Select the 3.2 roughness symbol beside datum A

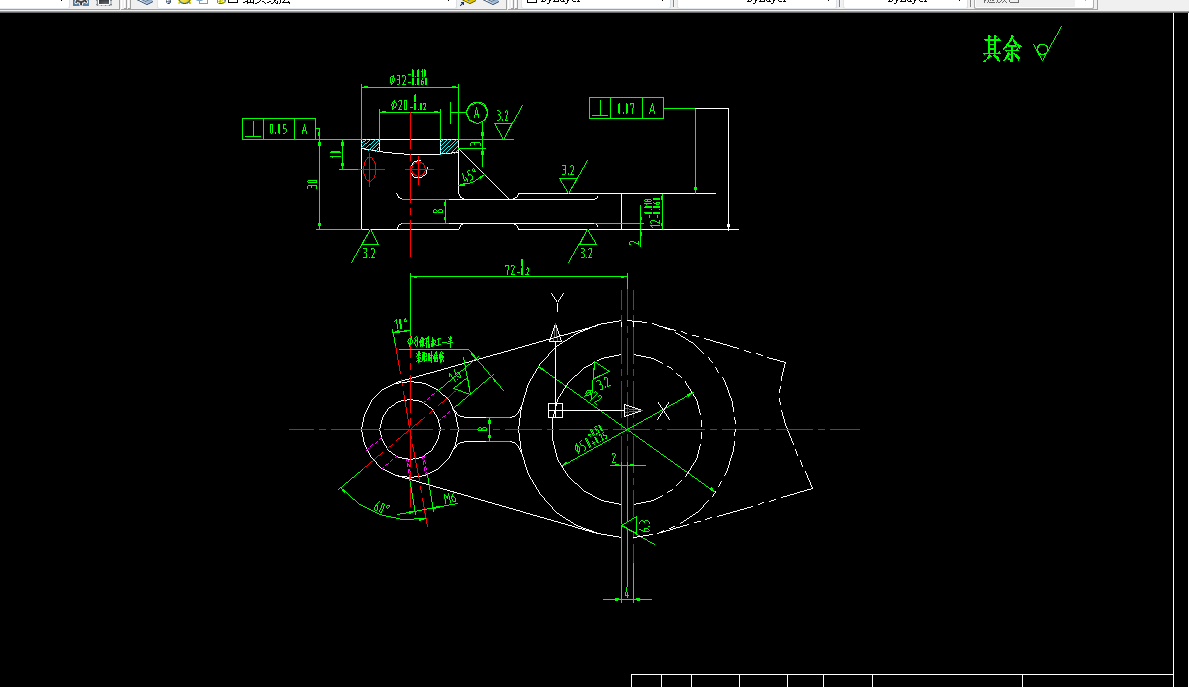pos(507,121)
